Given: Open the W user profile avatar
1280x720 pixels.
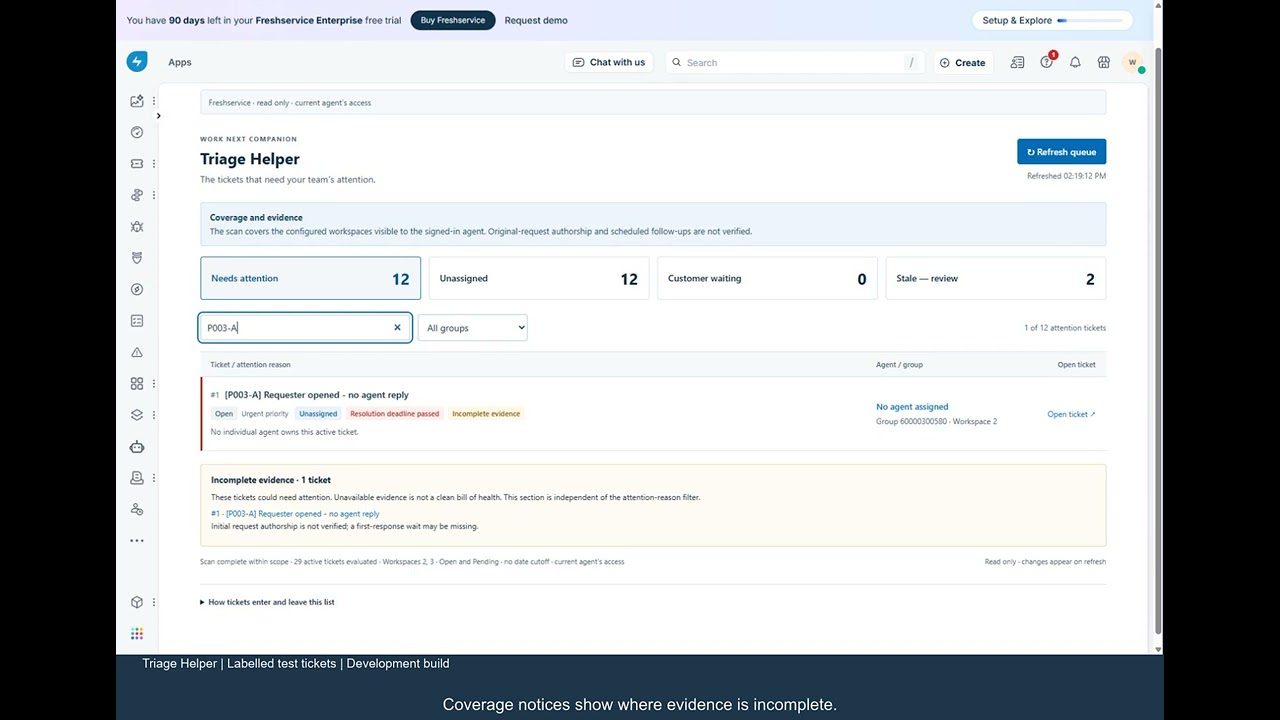Looking at the screenshot, I should pyautogui.click(x=1132, y=62).
